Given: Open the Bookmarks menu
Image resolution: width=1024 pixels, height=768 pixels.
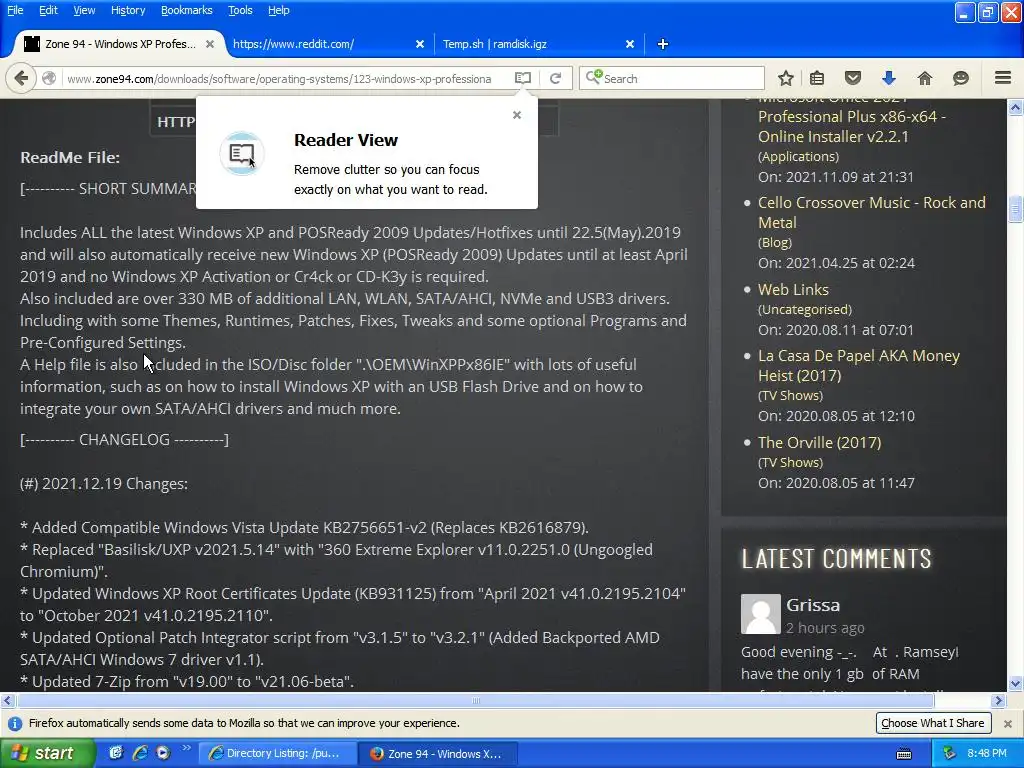Looking at the screenshot, I should (187, 10).
